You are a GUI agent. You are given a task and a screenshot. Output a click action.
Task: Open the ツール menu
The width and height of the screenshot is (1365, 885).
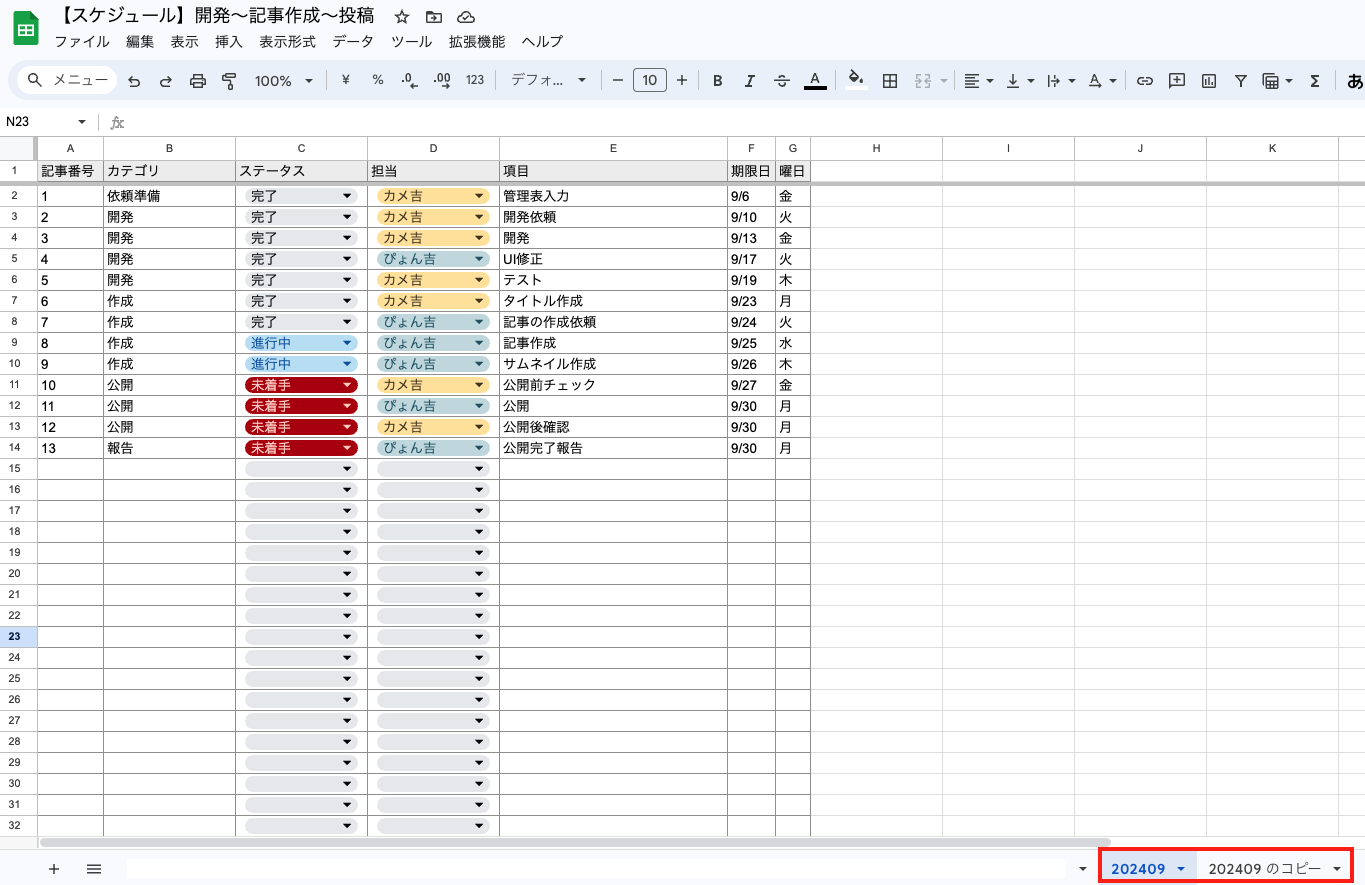pyautogui.click(x=411, y=42)
